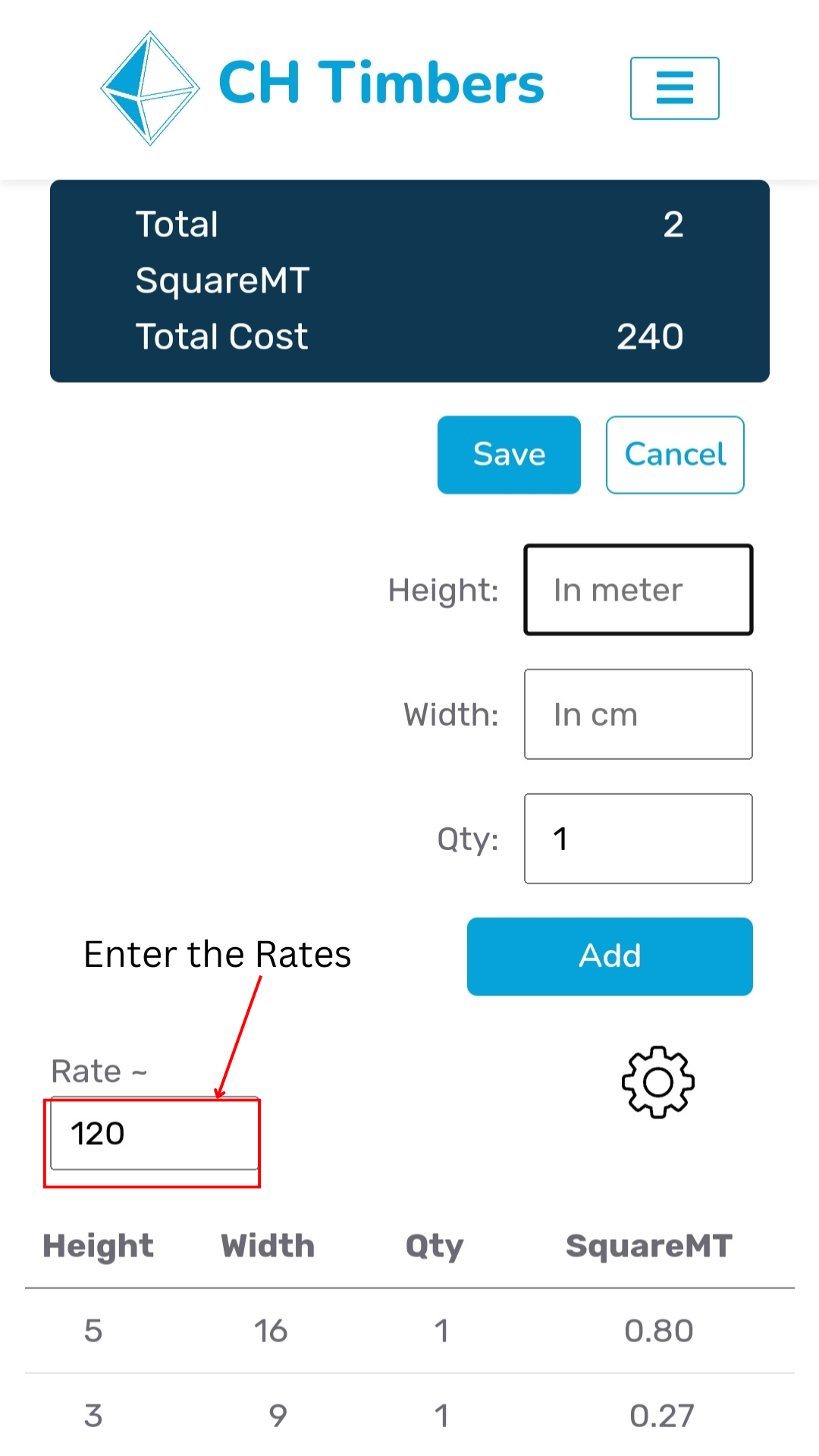Screen dimensions: 819x1456
Task: Add the entered dimensions to the table
Action: (x=610, y=956)
